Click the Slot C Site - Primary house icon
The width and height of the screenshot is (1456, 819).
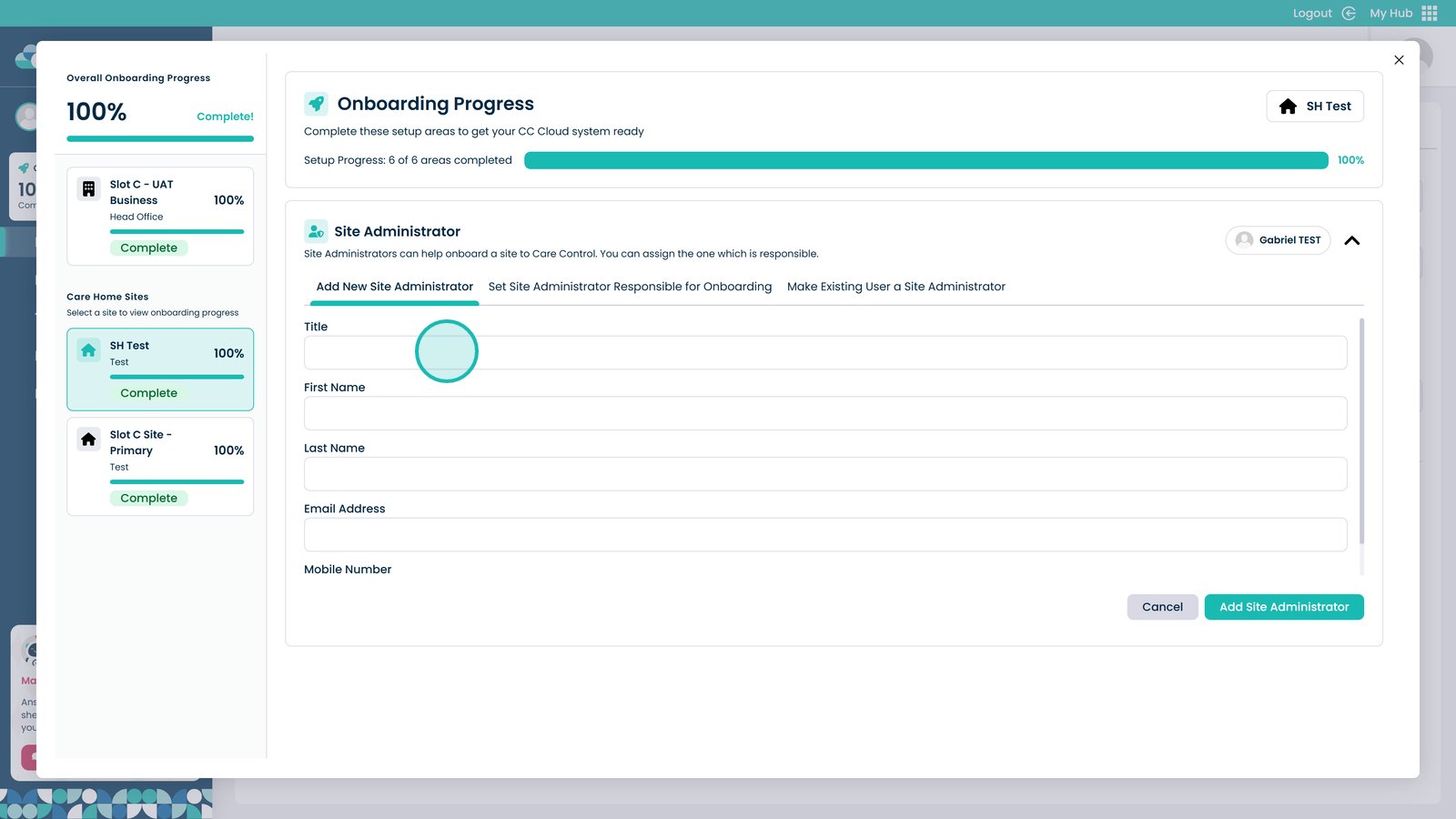click(88, 440)
